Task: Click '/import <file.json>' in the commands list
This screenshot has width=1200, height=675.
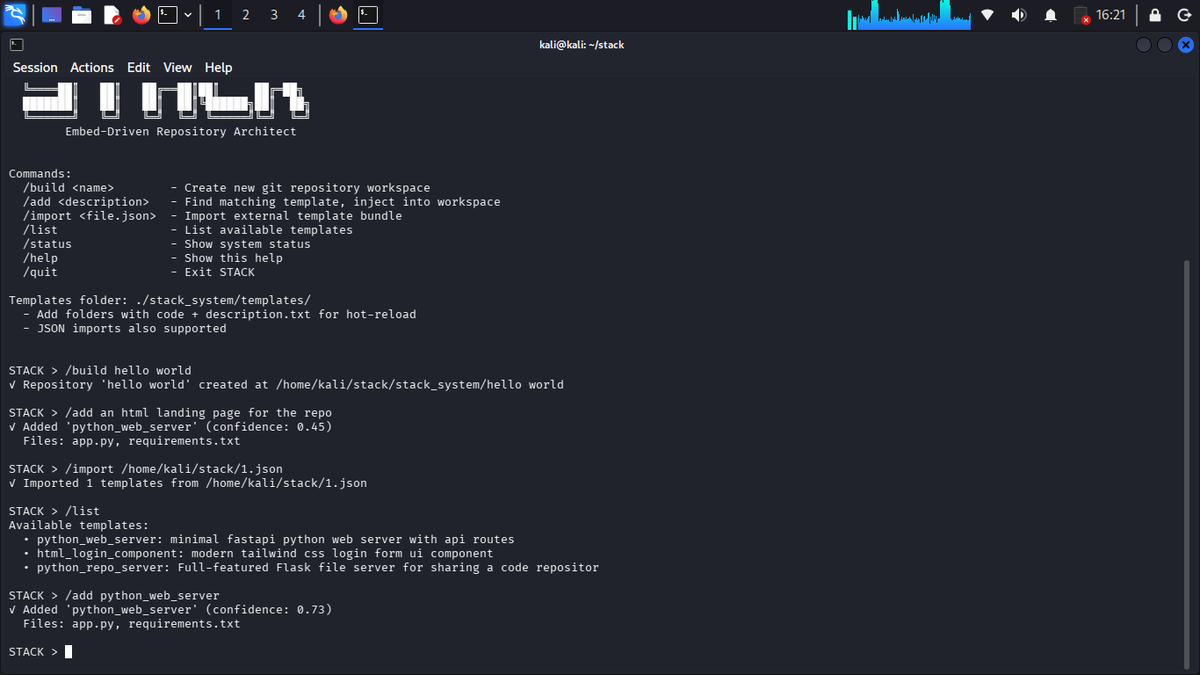Action: coord(89,215)
